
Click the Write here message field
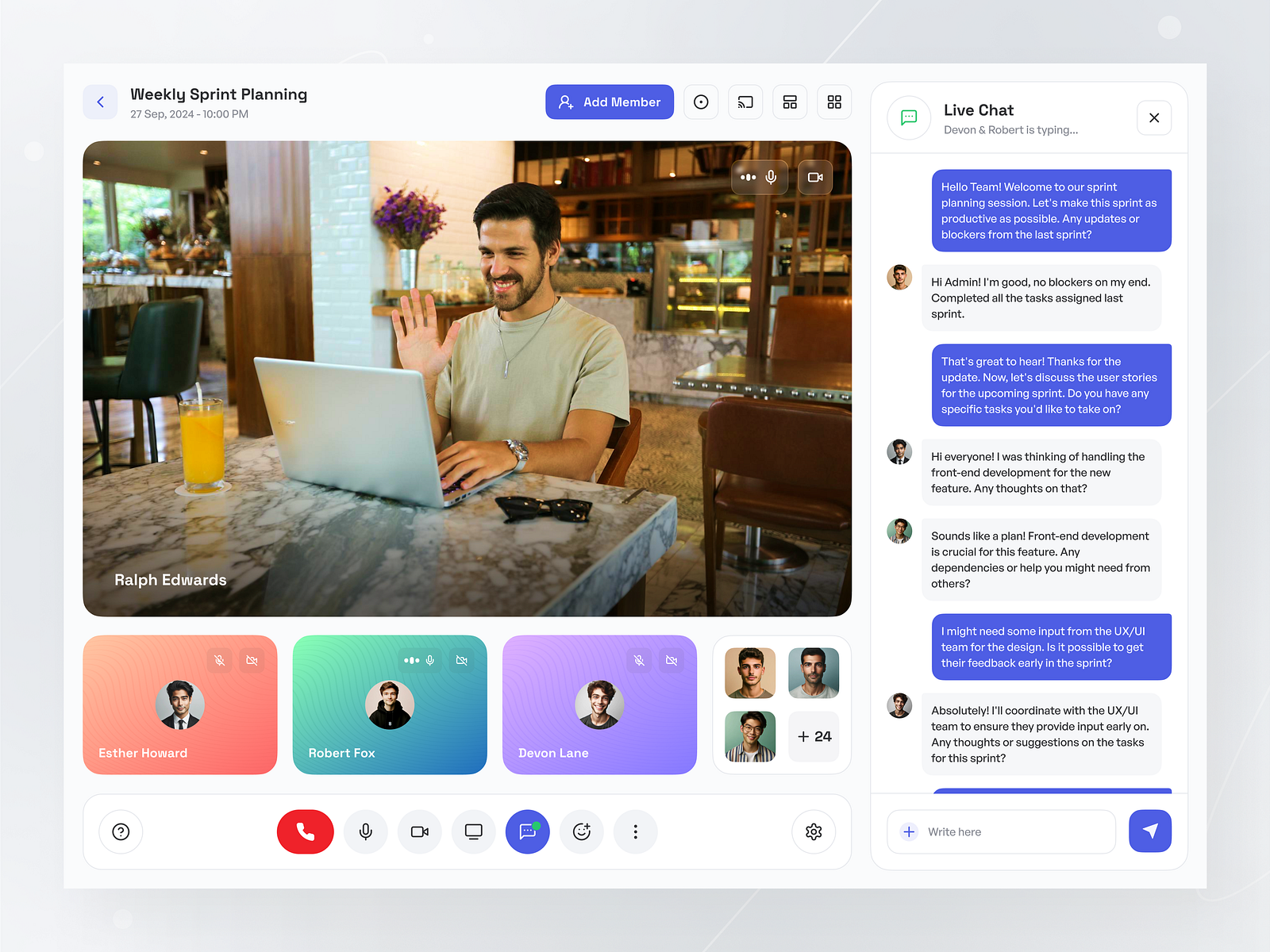click(1000, 831)
